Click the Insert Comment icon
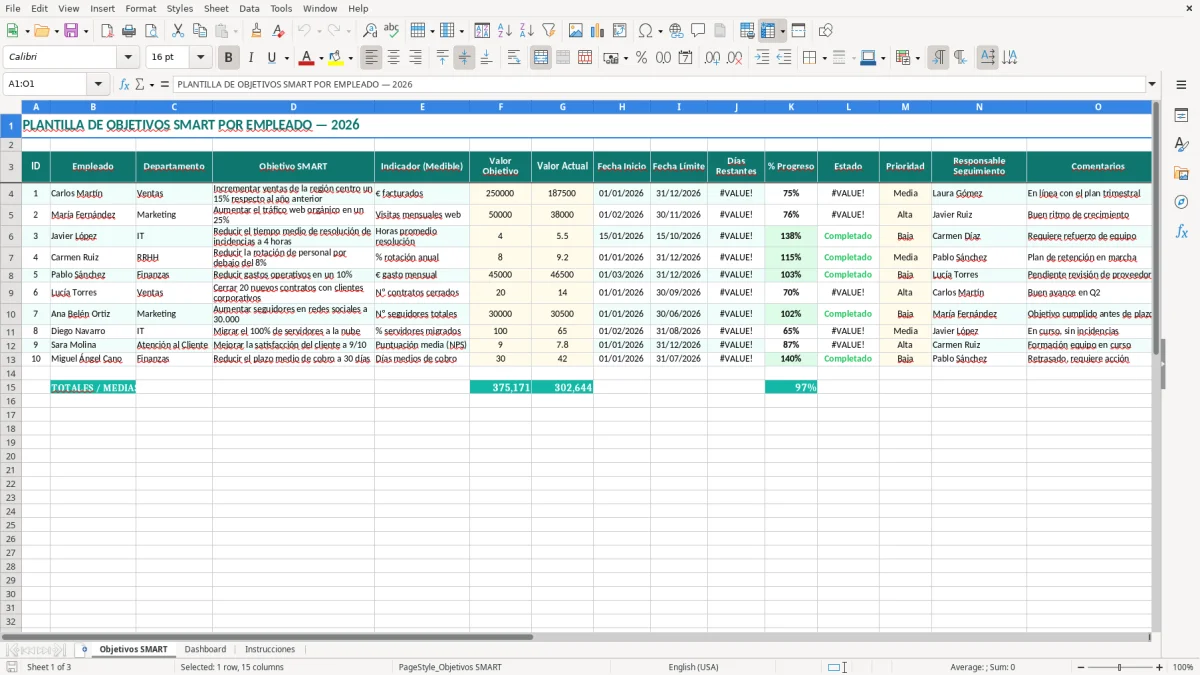This screenshot has width=1200, height=675. pyautogui.click(x=698, y=31)
